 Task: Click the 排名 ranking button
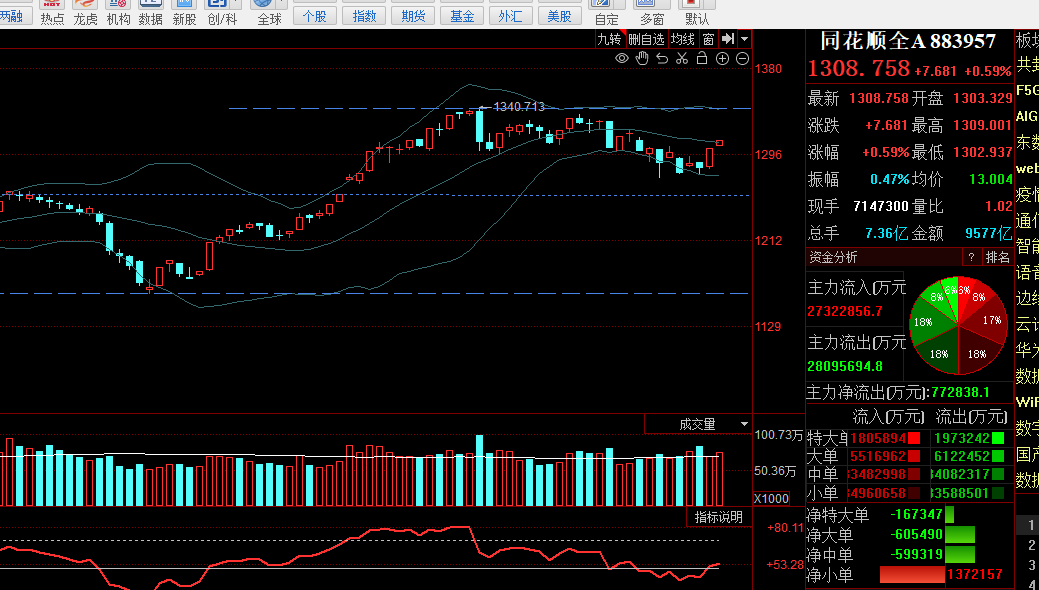998,257
